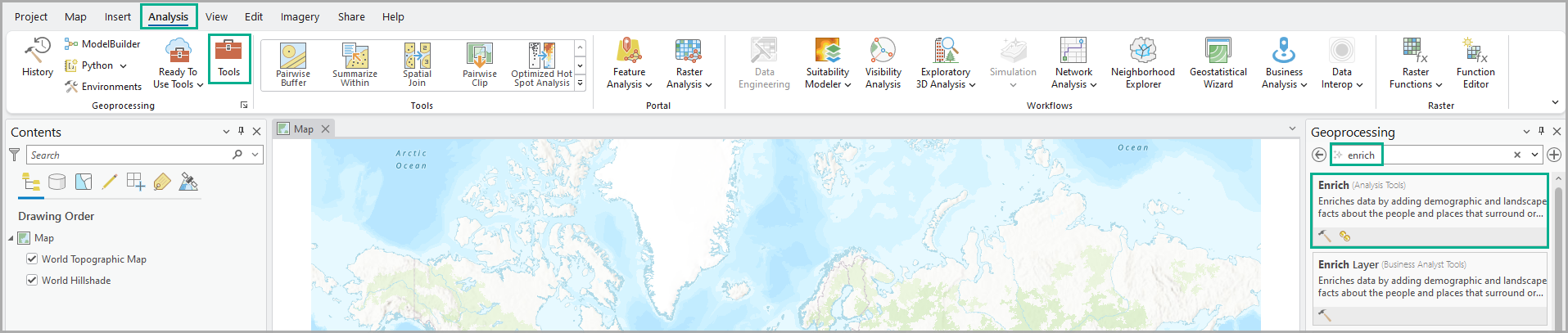Open Raster Analysis dropdown

point(689,64)
